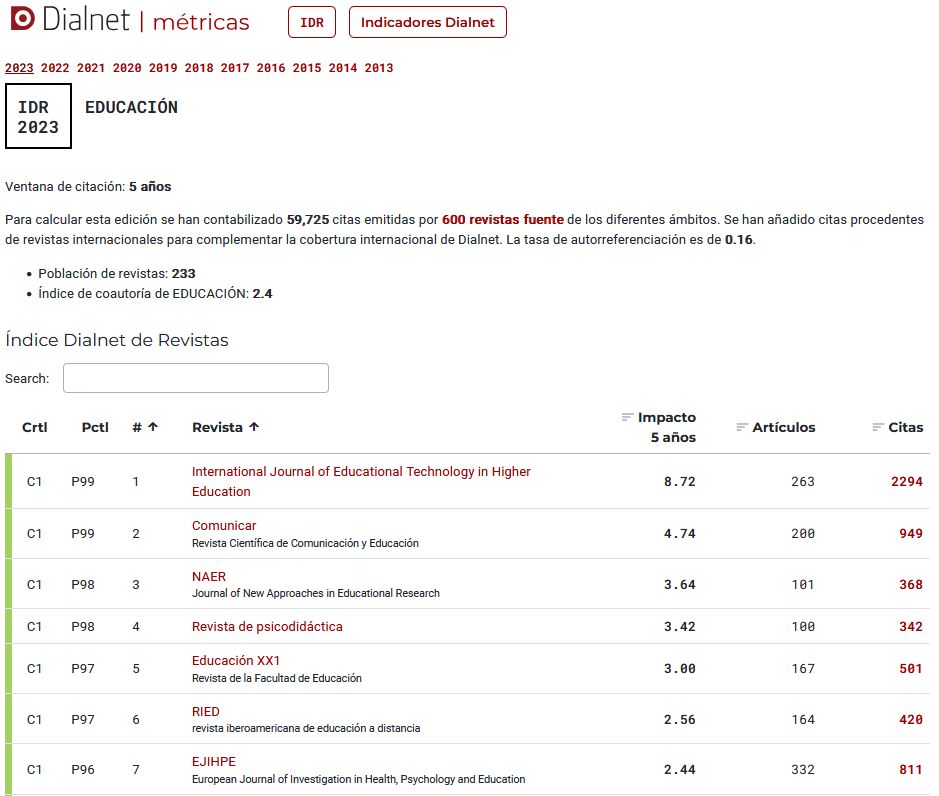Click citation count 501 for Educación XX1
The height and width of the screenshot is (796, 939).
pos(911,668)
